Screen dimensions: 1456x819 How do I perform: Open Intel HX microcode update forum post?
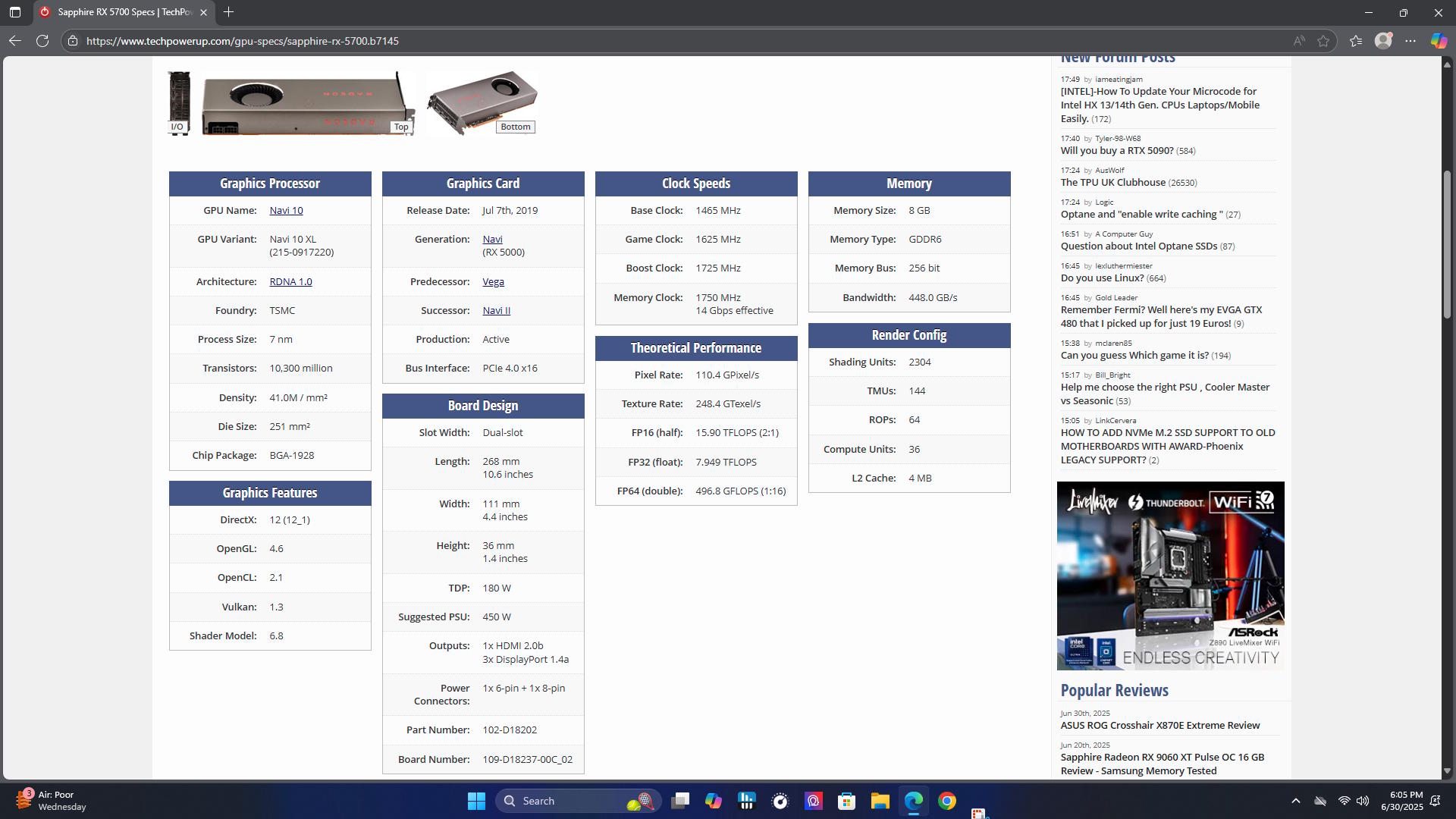pos(1160,105)
